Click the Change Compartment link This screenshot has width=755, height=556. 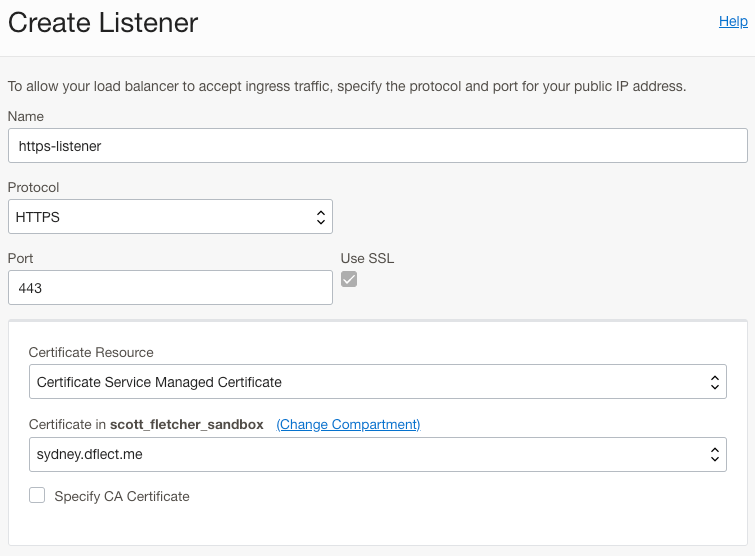(348, 424)
